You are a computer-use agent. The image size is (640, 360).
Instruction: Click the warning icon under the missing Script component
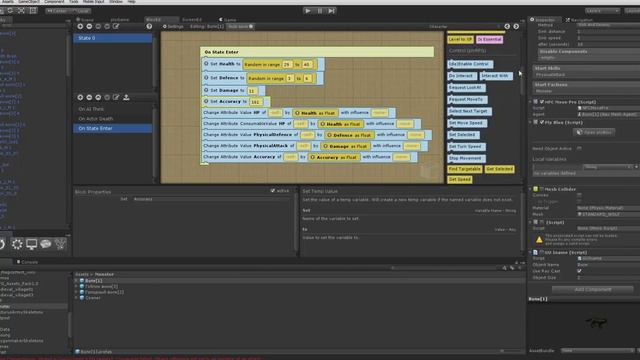tap(539, 240)
